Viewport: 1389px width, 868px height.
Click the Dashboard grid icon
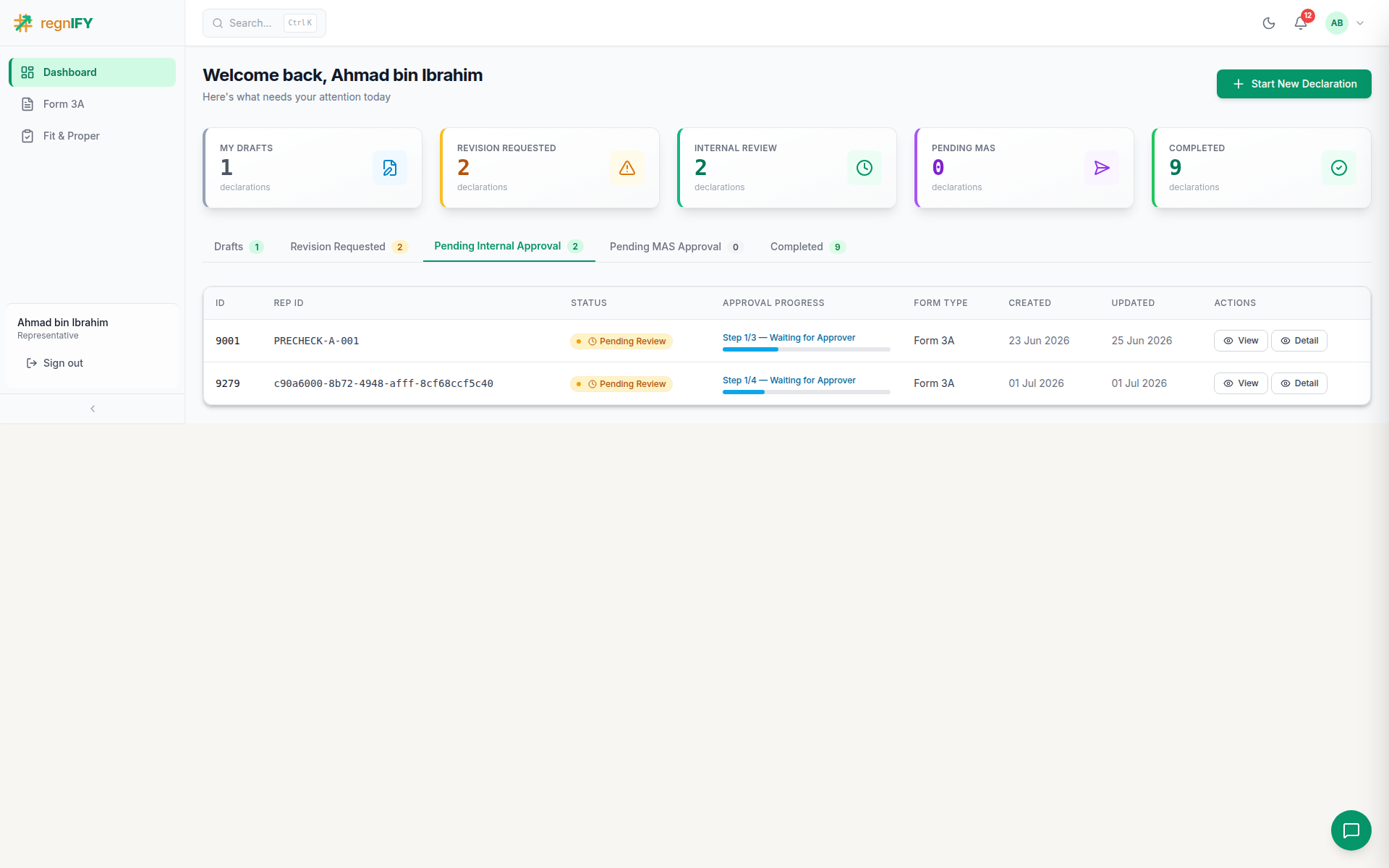[27, 72]
